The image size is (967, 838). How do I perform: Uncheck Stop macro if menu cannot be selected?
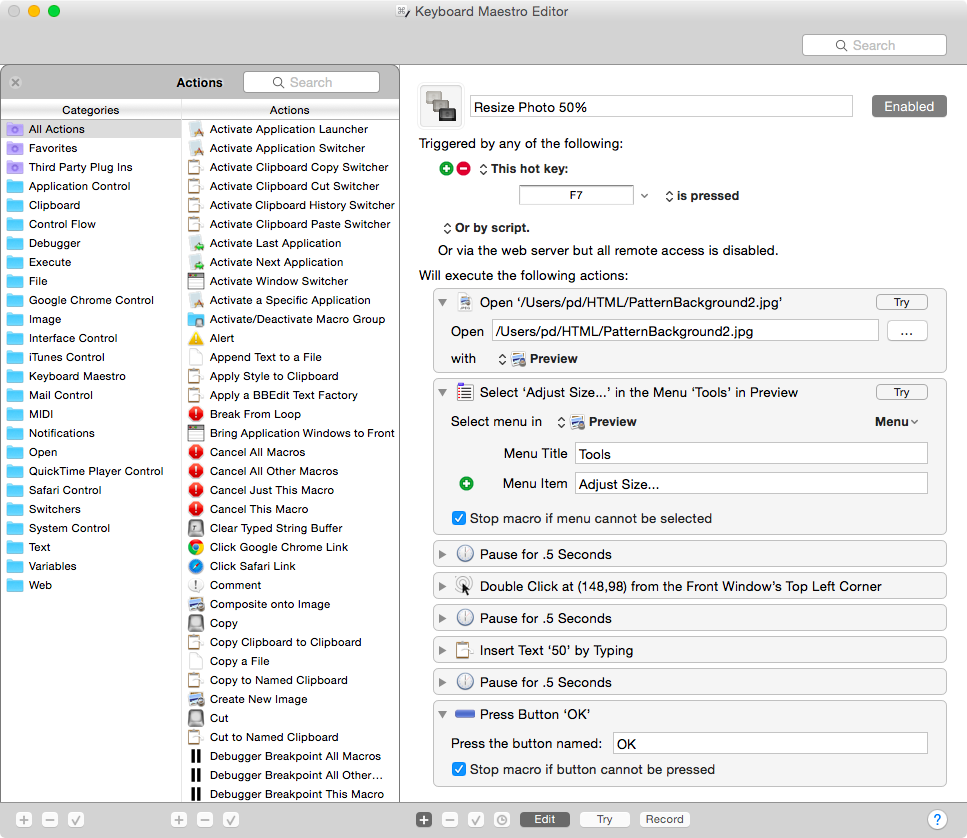click(x=458, y=518)
